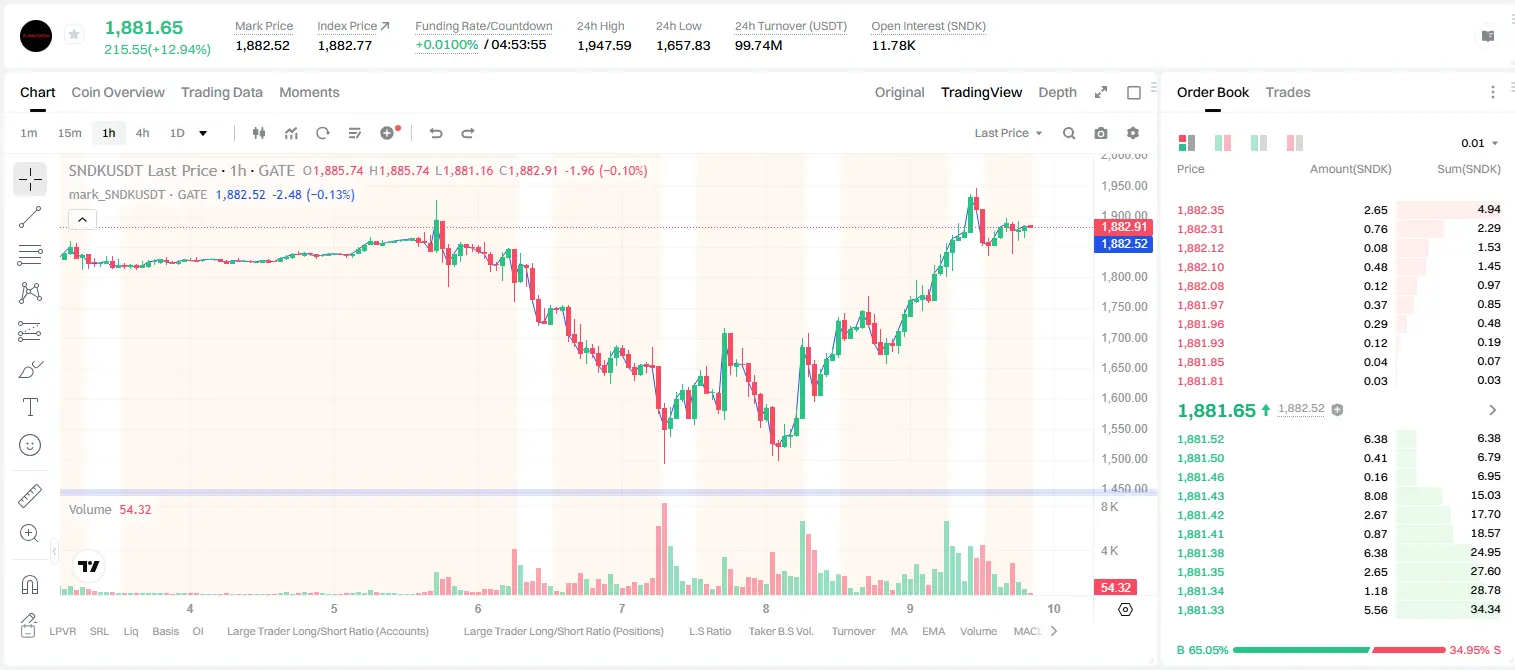Click the undo arrow in chart toolbar

coord(436,133)
